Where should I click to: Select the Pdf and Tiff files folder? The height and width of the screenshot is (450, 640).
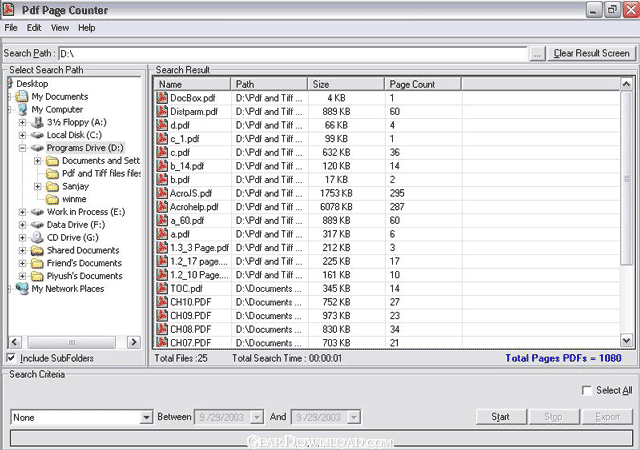(101, 174)
